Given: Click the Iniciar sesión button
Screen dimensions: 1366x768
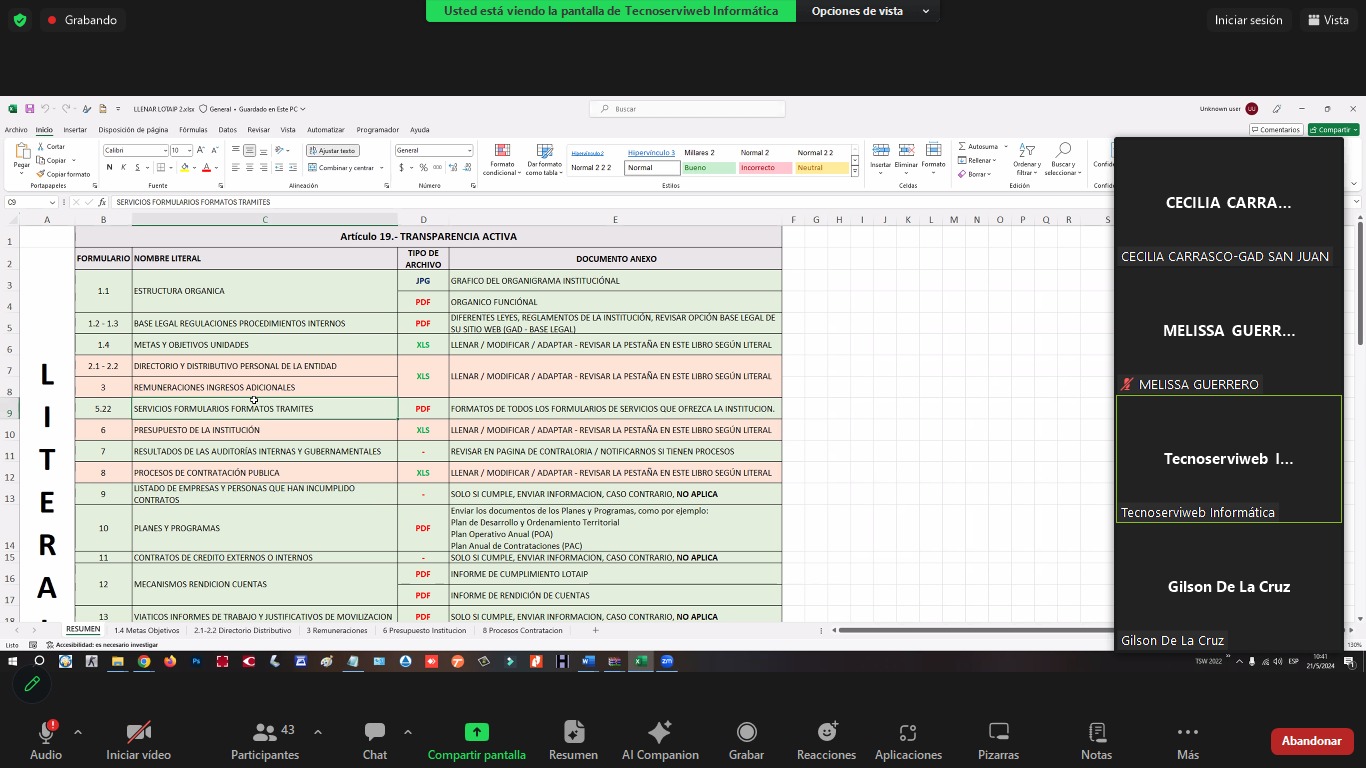Looking at the screenshot, I should pos(1247,20).
